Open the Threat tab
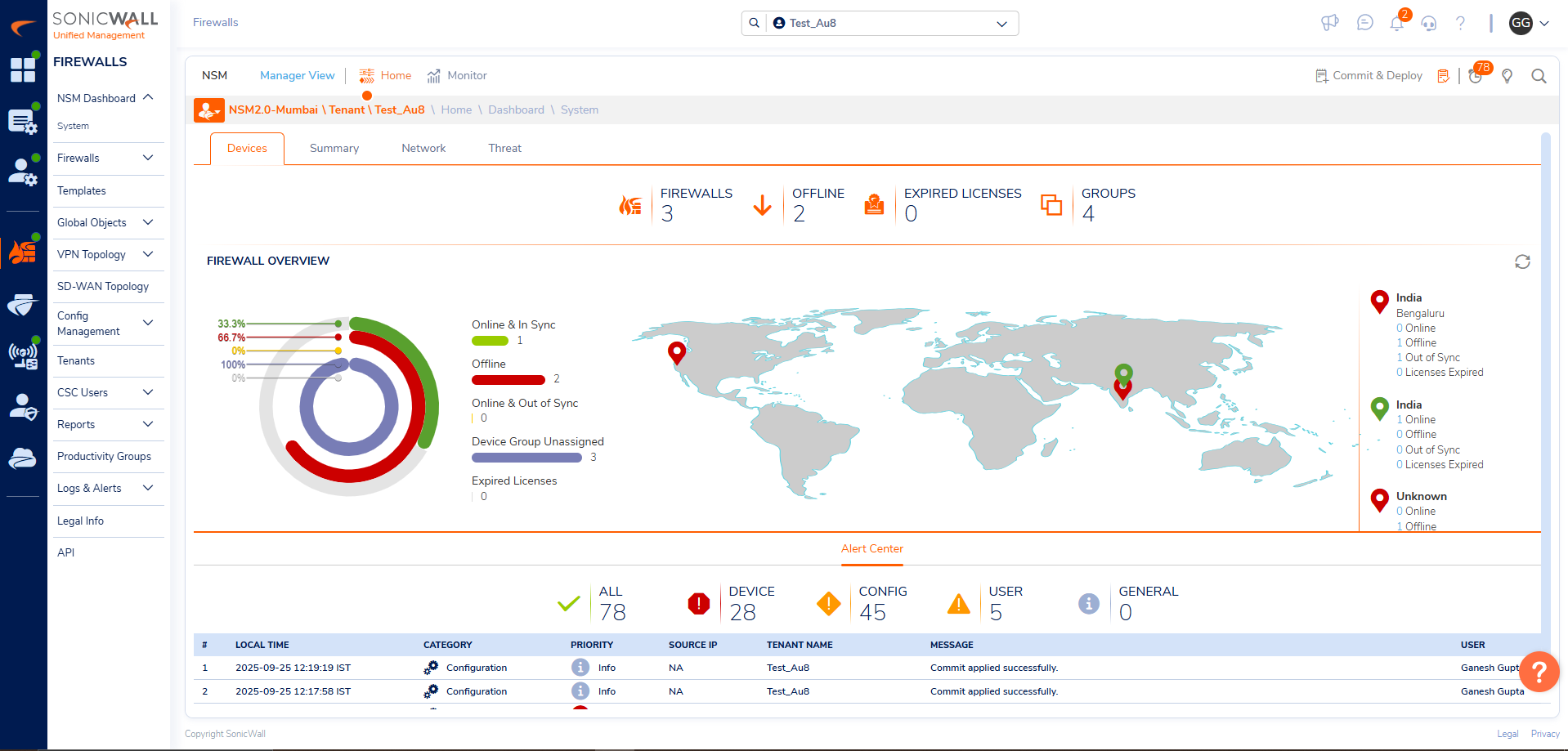This screenshot has width=1568, height=751. tap(504, 148)
